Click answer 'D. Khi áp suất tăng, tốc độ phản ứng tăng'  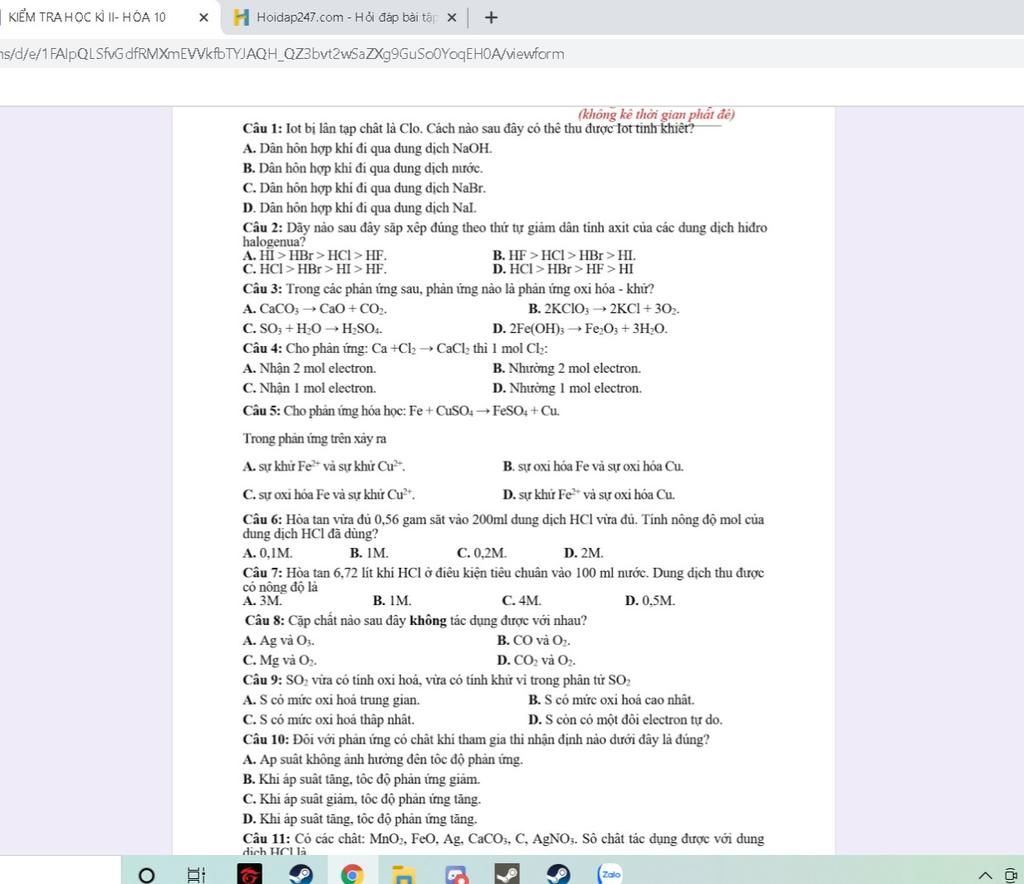click(x=360, y=819)
